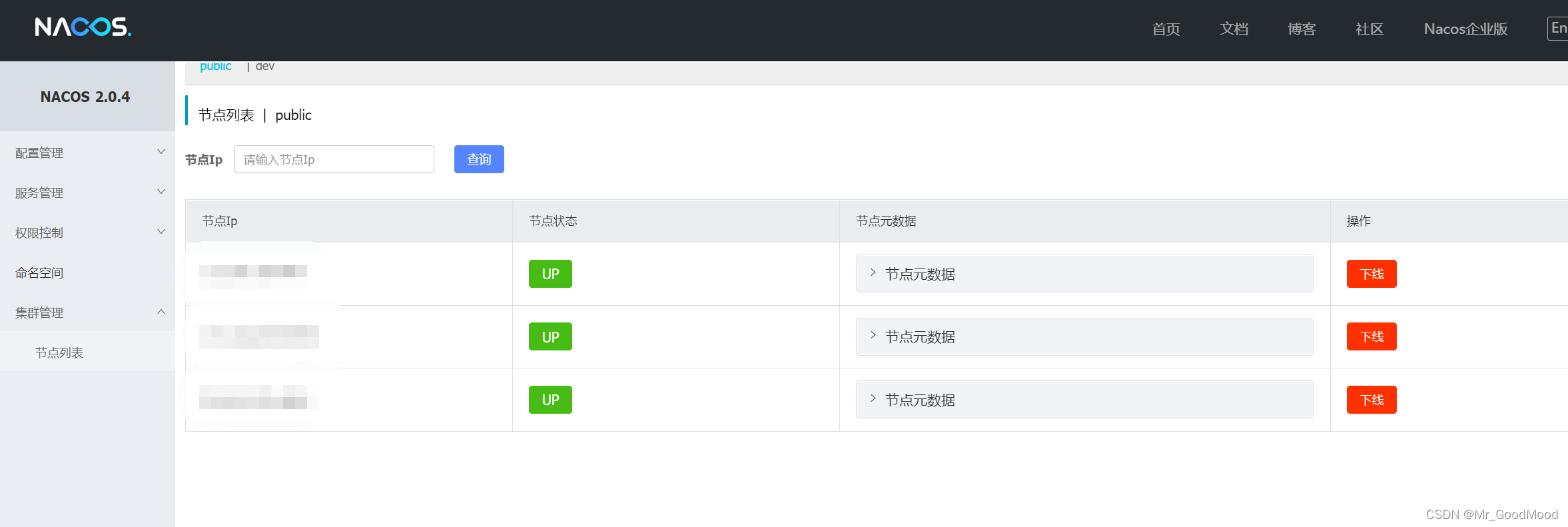Switch to the dev namespace

[x=264, y=67]
